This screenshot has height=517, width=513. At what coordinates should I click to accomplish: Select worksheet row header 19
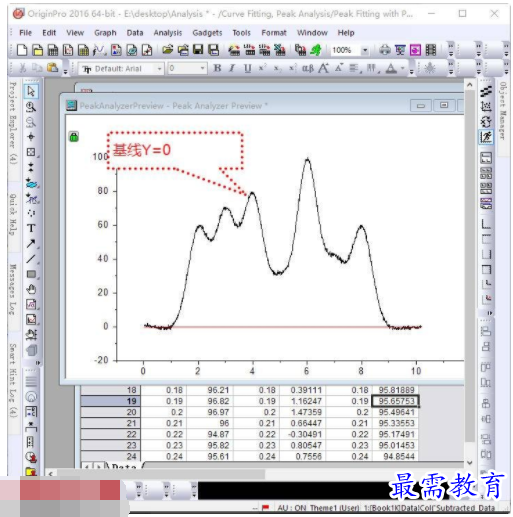click(x=111, y=401)
